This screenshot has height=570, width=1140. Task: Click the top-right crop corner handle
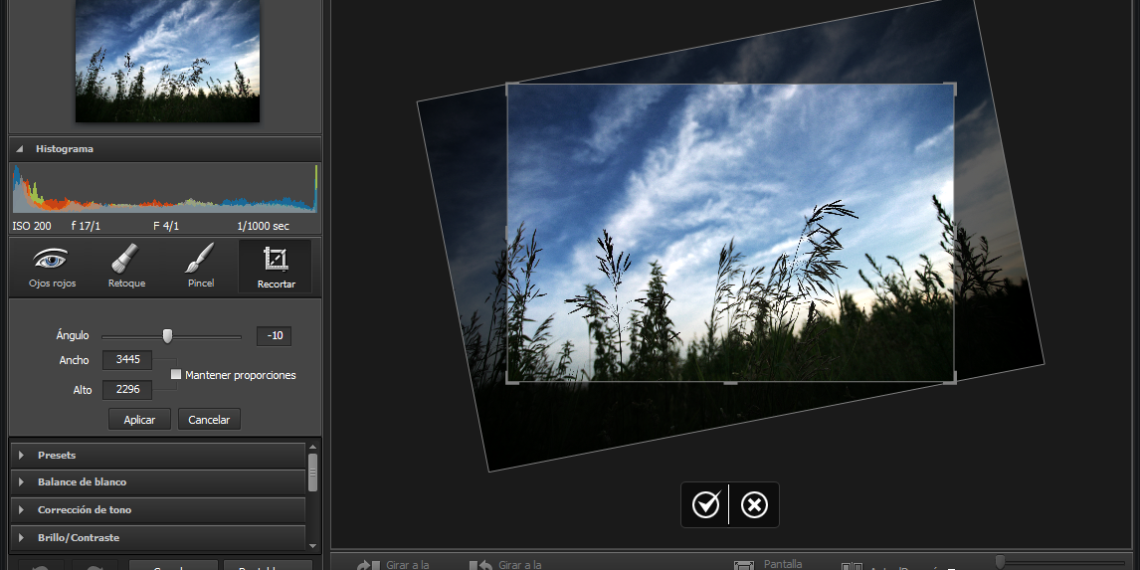coord(950,88)
